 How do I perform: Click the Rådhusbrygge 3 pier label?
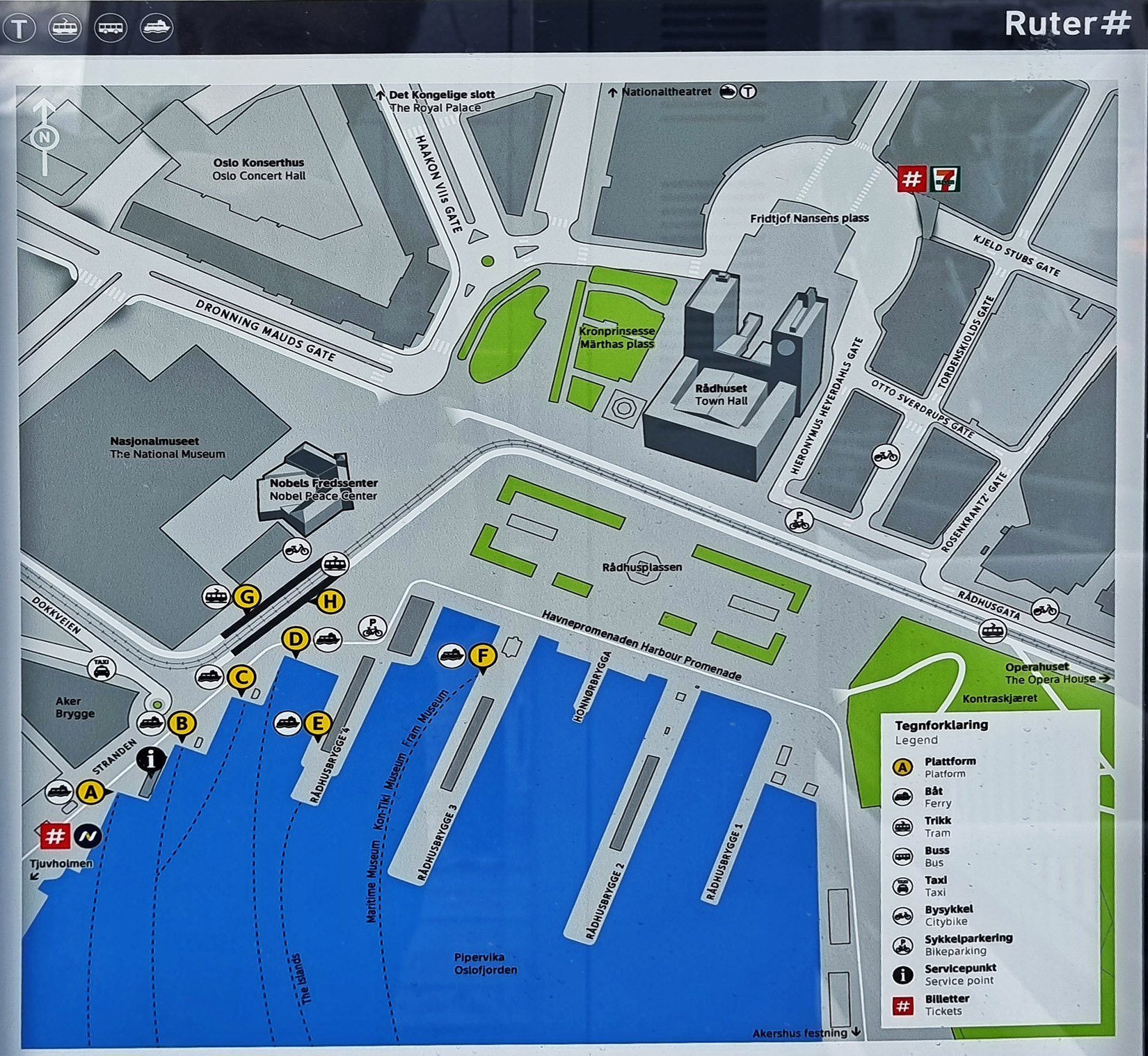tap(438, 843)
